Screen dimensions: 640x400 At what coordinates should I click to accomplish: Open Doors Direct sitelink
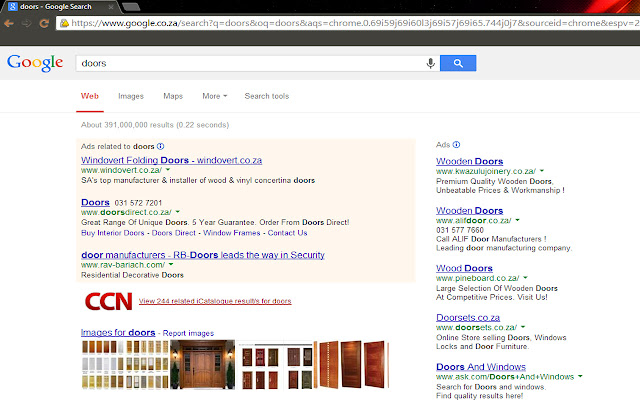coord(174,233)
